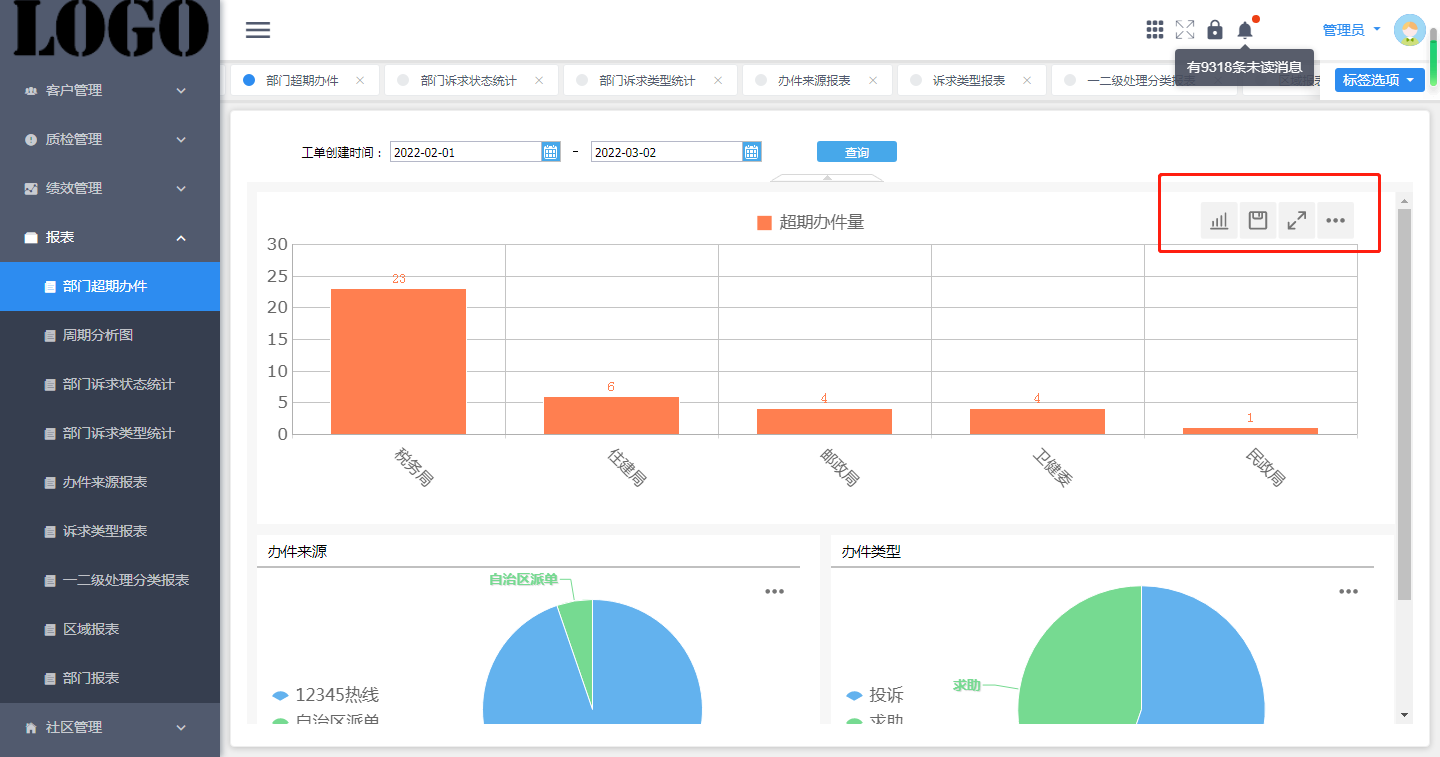Open 部门报表 in the sidebar
Screen dimensions: 1440x757
tap(110, 678)
